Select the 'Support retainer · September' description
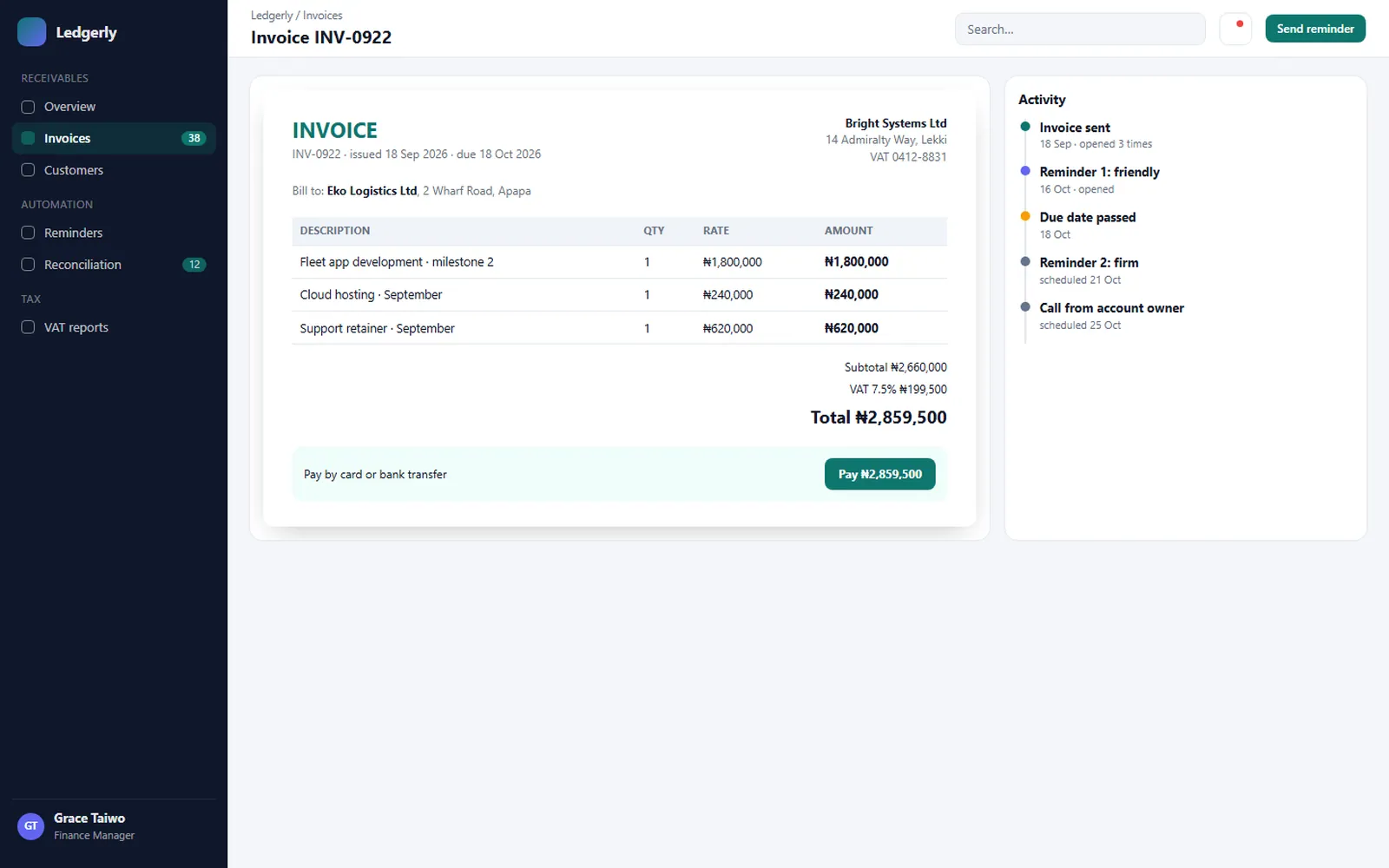 (377, 328)
